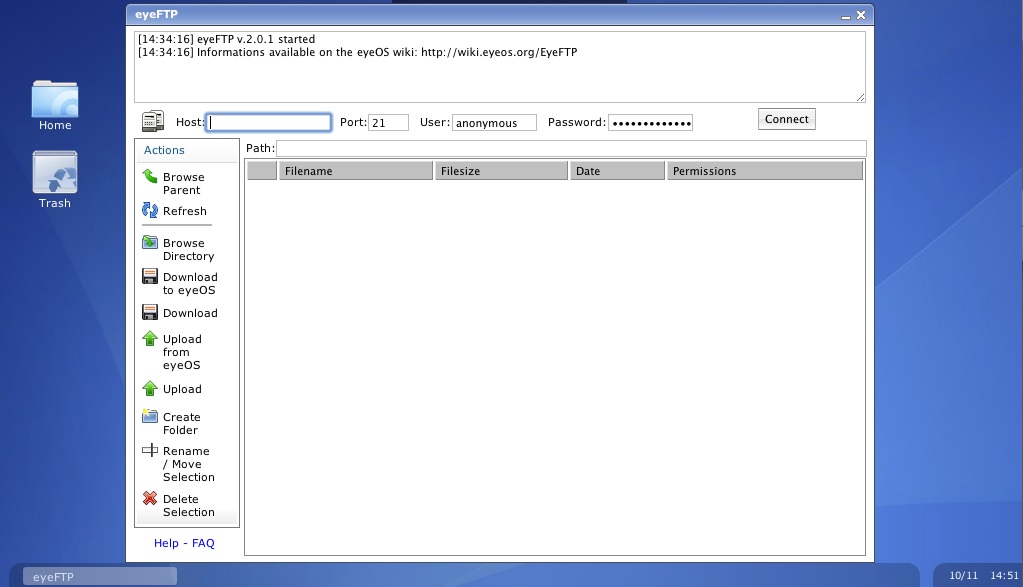Image resolution: width=1023 pixels, height=587 pixels.
Task: Click into the Port field
Action: 389,123
